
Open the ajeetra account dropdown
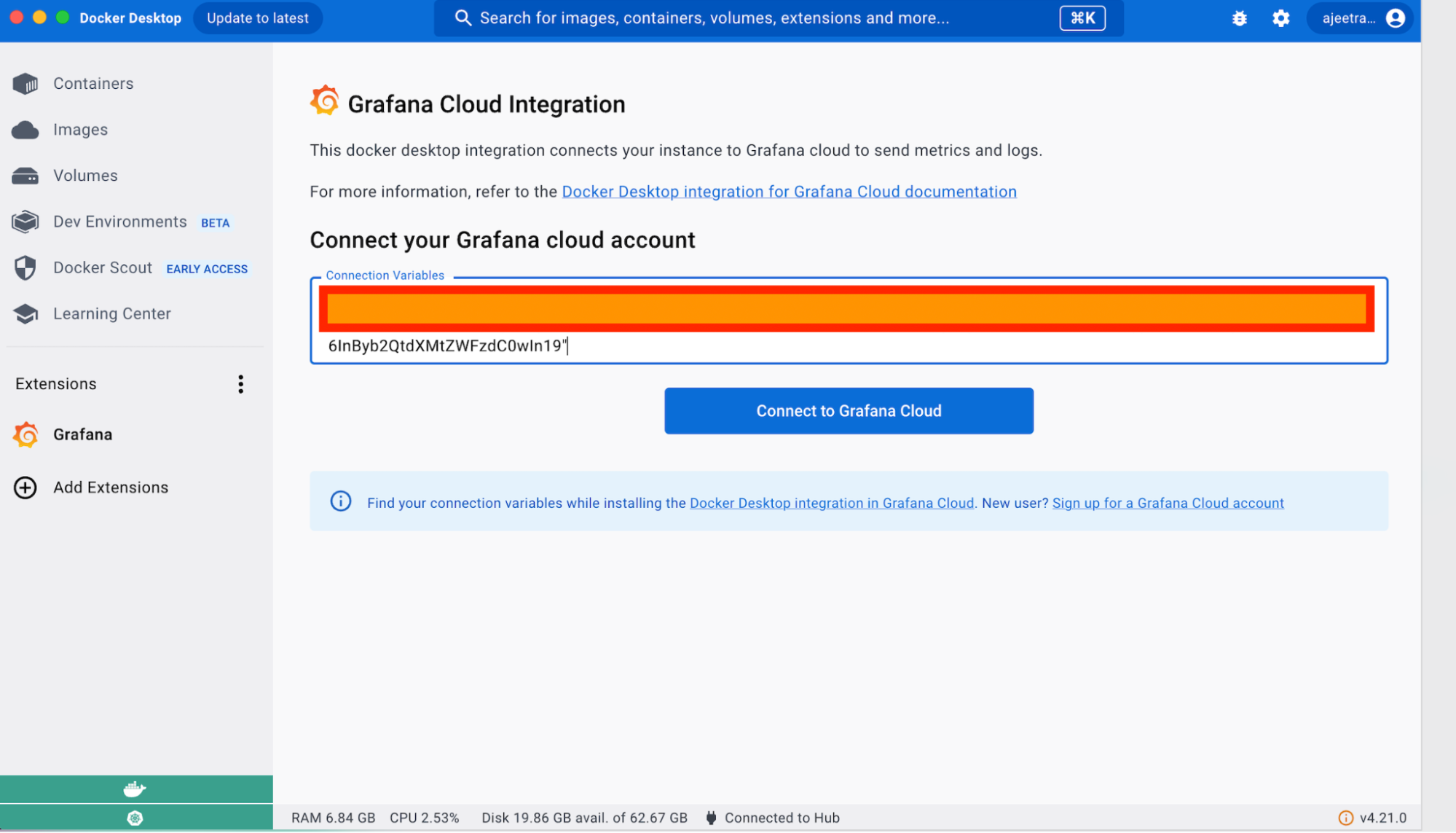(1349, 18)
